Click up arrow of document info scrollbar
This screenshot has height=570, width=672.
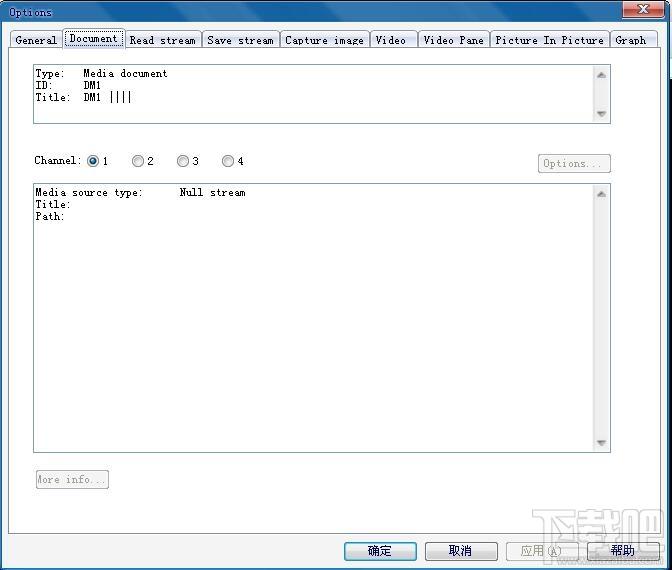(601, 75)
